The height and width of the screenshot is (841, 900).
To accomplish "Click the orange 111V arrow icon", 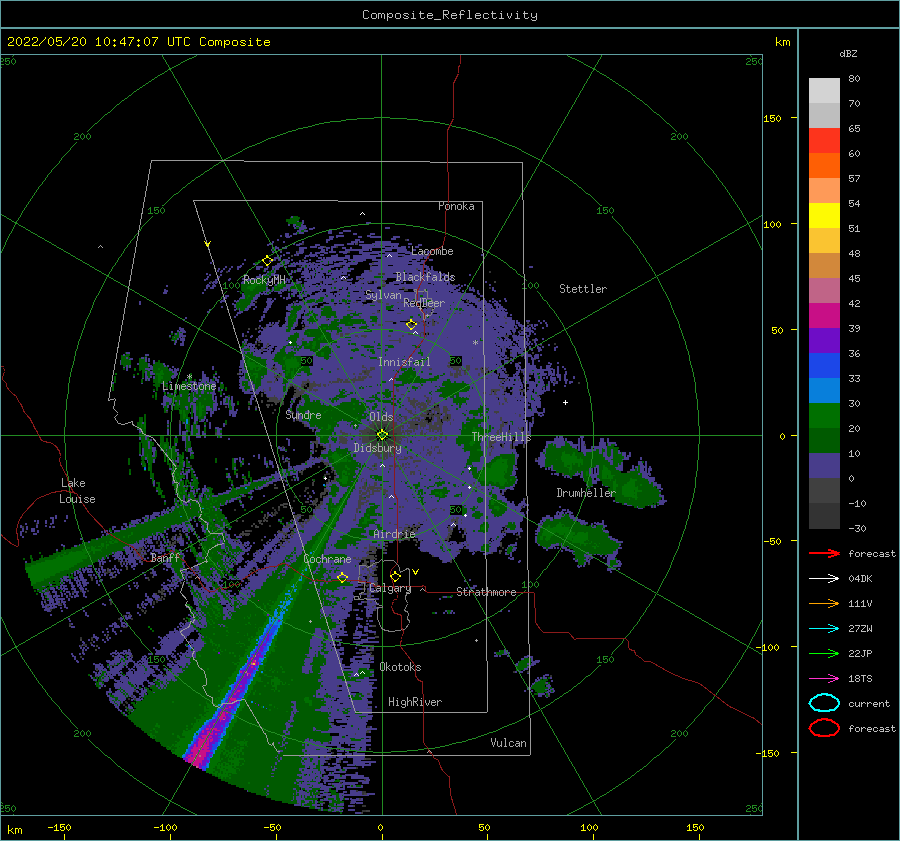I will (824, 603).
